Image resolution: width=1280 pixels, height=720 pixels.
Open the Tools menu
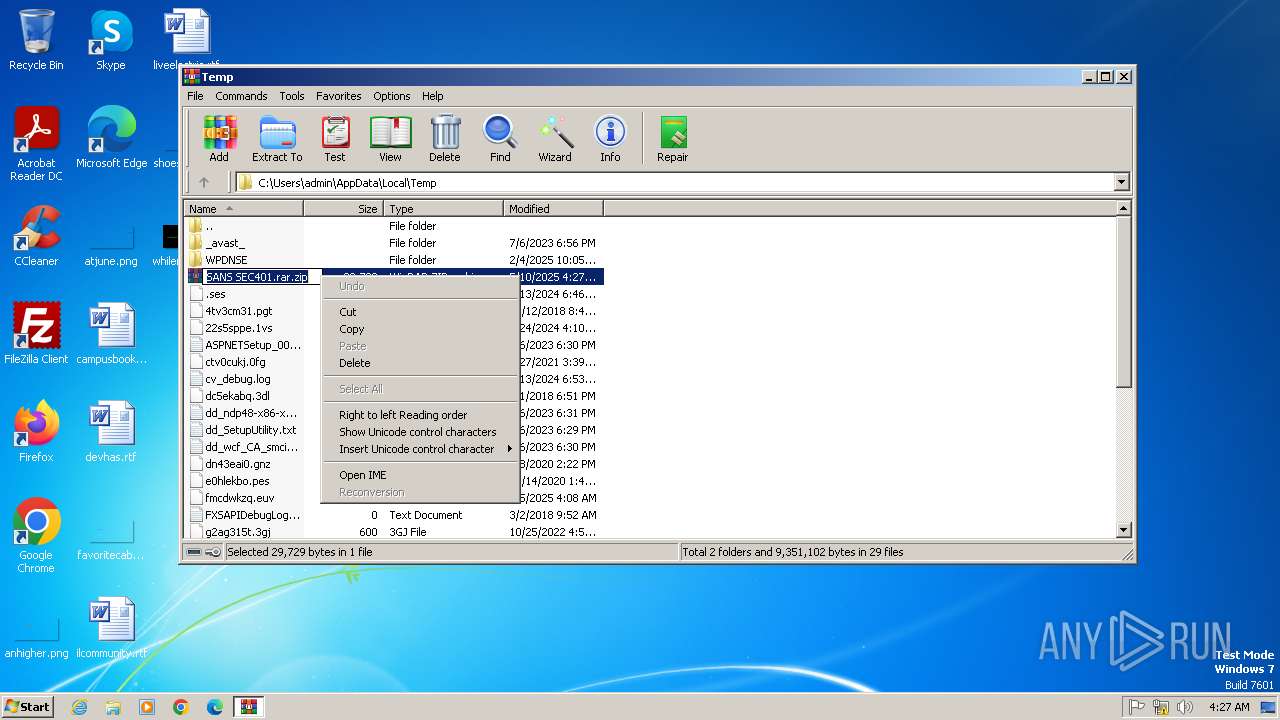click(x=292, y=96)
